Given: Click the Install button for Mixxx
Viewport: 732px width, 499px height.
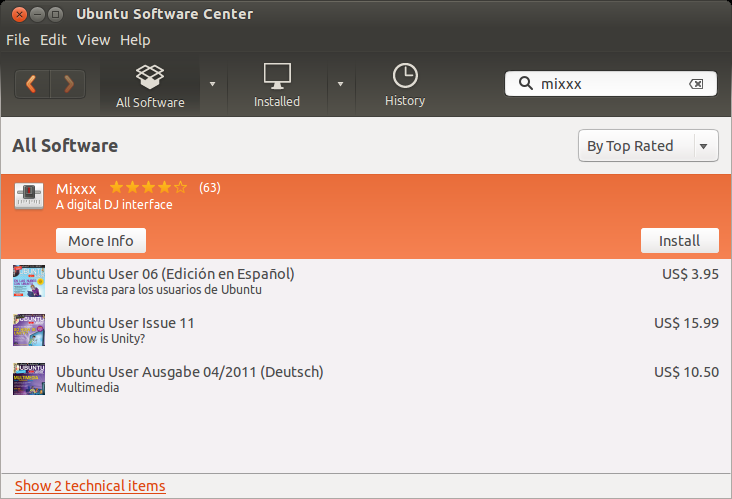Looking at the screenshot, I should [679, 241].
